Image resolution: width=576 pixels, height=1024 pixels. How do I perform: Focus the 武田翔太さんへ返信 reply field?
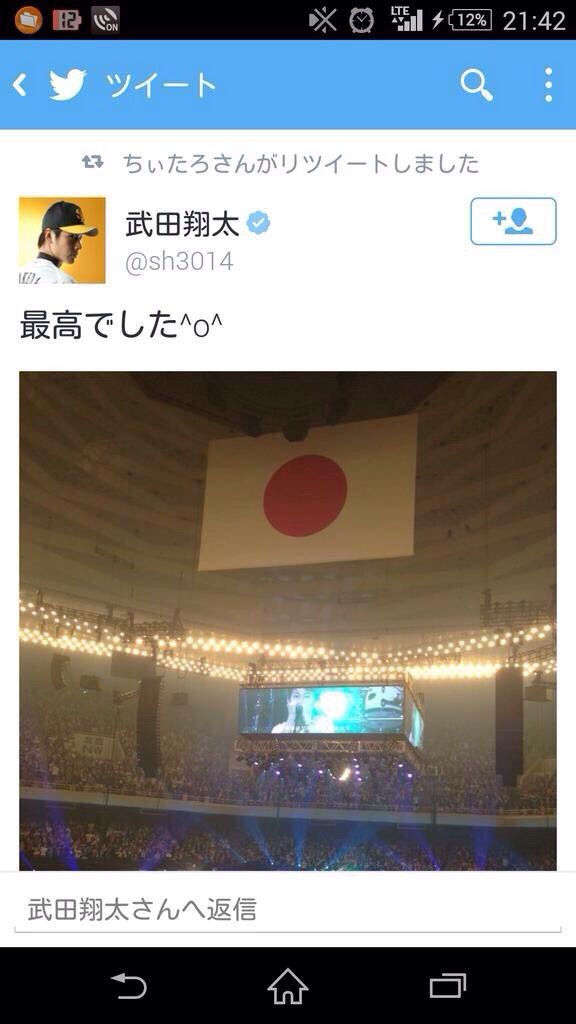tap(288, 909)
